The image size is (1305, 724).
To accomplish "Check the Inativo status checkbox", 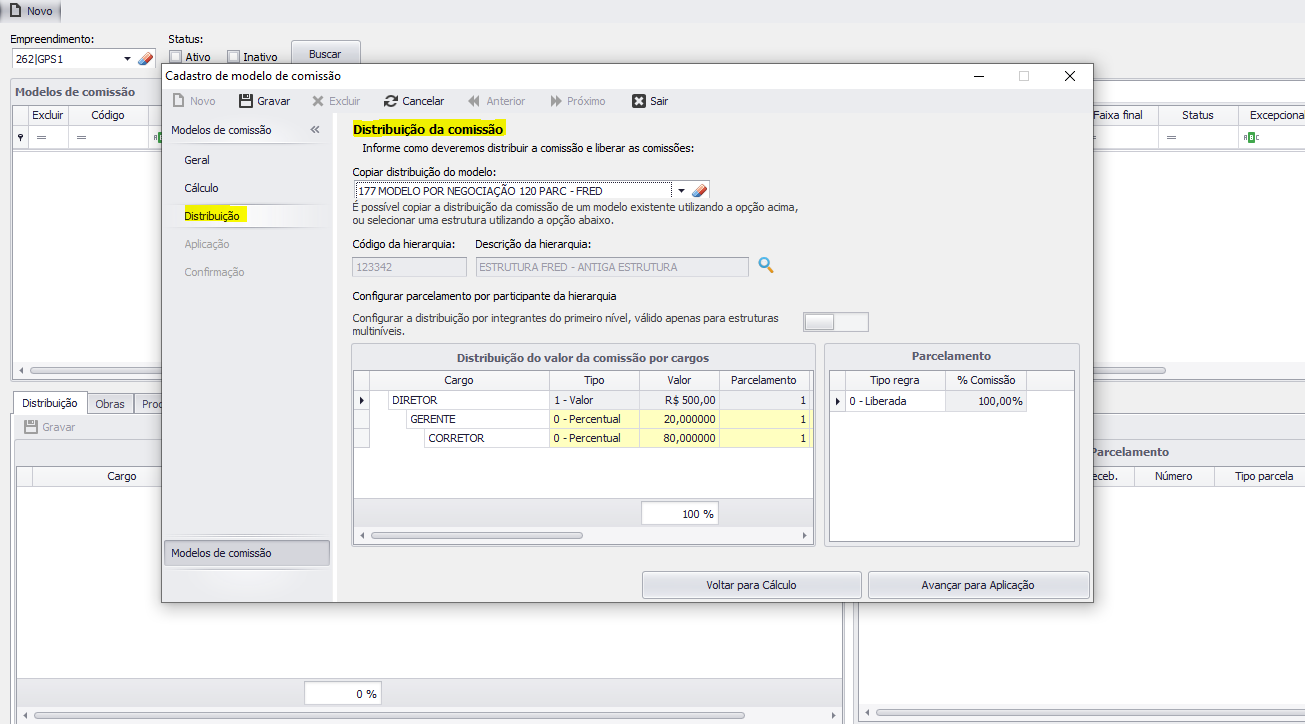I will (234, 57).
